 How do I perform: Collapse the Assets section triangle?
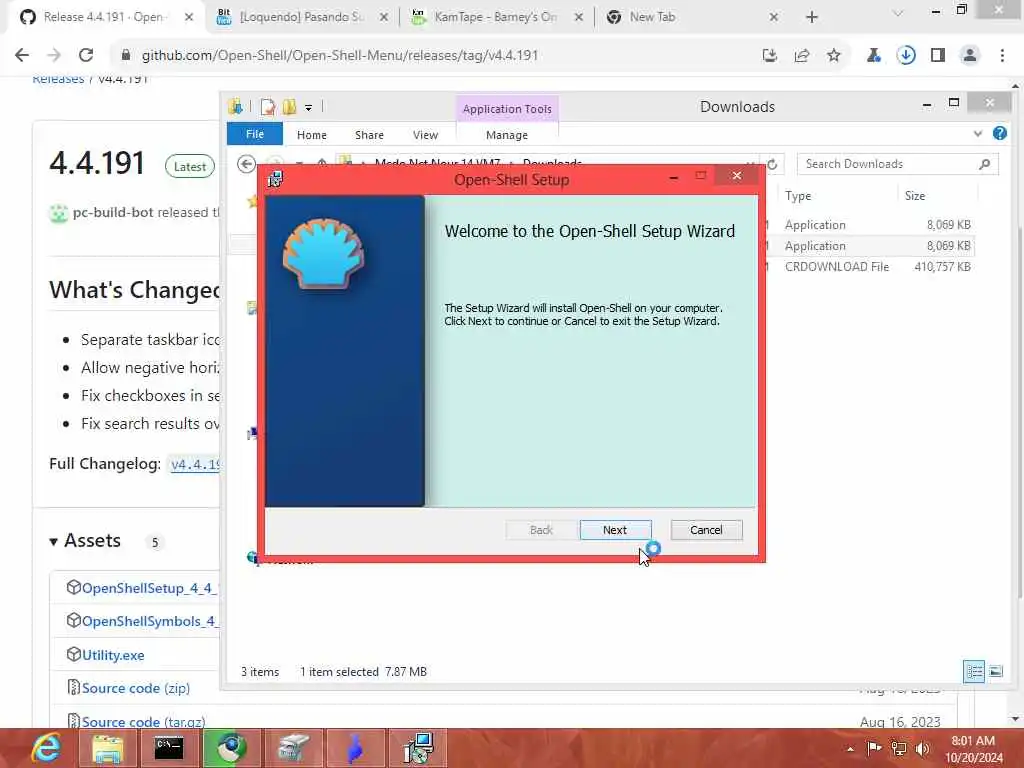pos(54,541)
